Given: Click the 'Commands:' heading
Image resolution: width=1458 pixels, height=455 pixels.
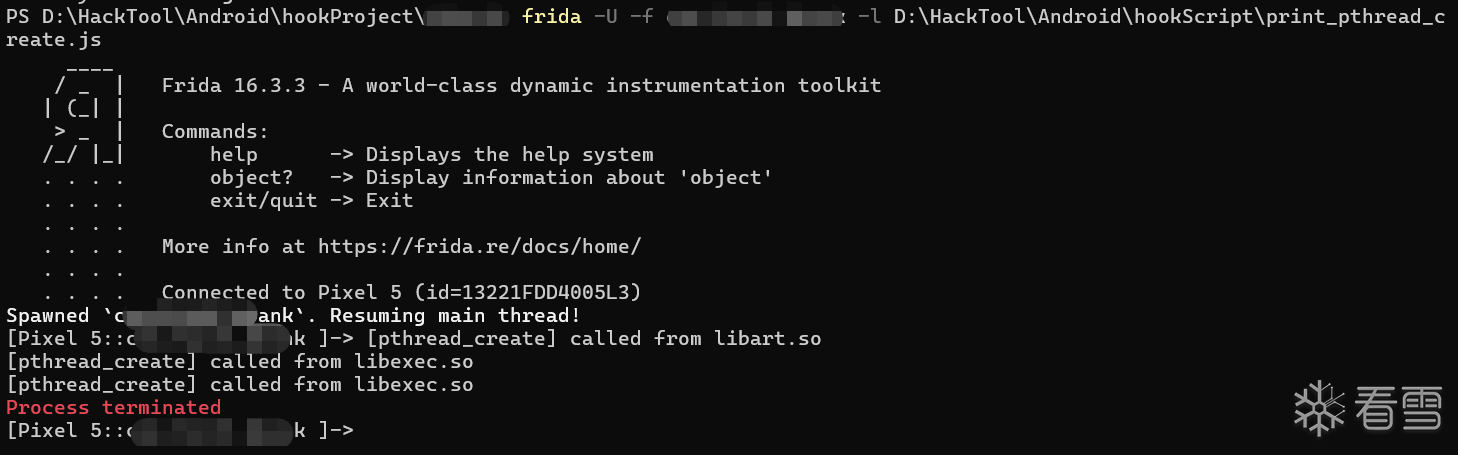Looking at the screenshot, I should (215, 131).
